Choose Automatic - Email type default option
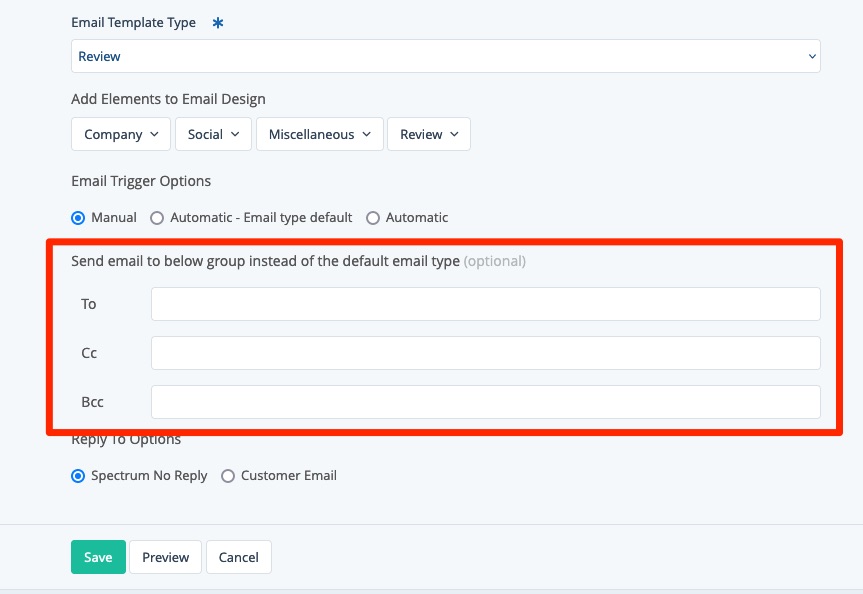863x594 pixels. pos(157,218)
